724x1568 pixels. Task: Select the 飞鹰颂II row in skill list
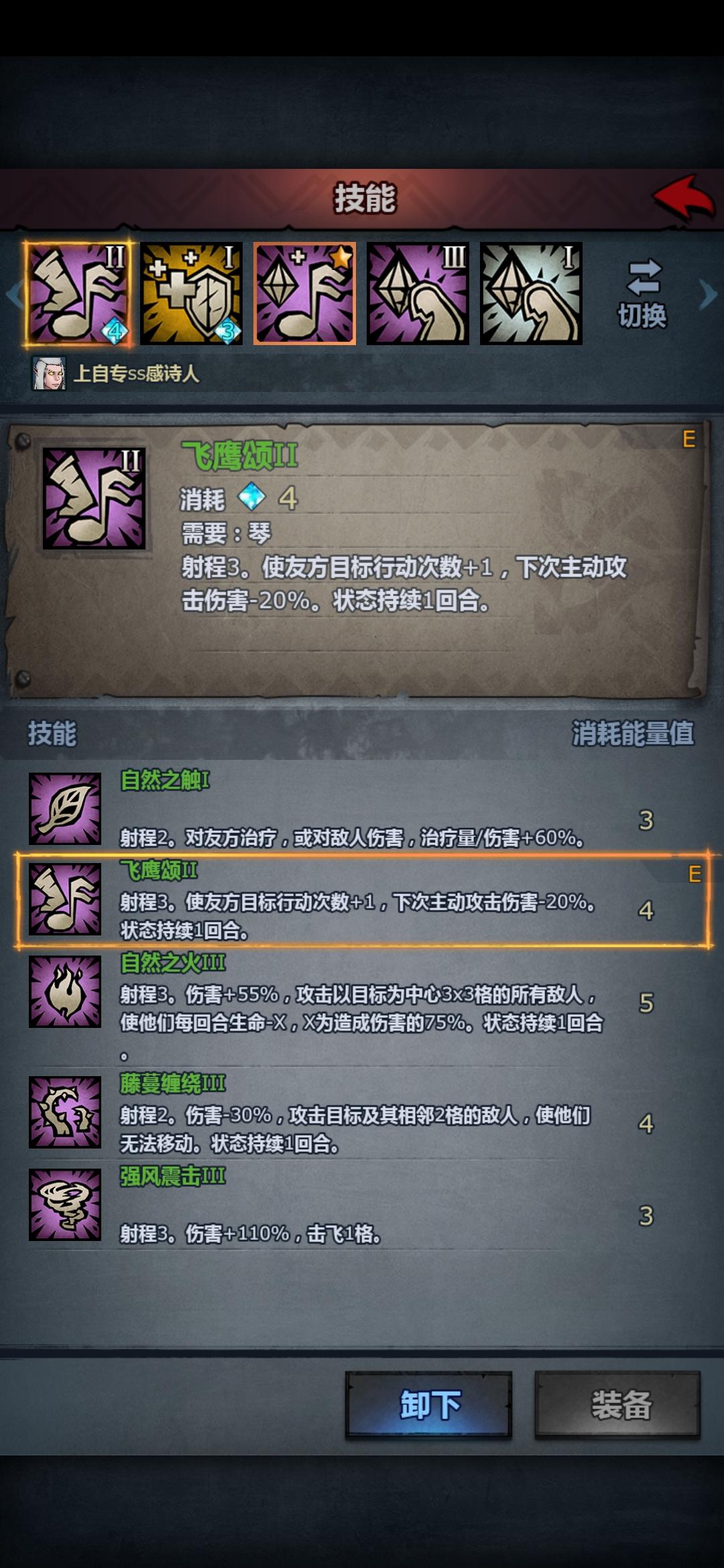[x=363, y=900]
